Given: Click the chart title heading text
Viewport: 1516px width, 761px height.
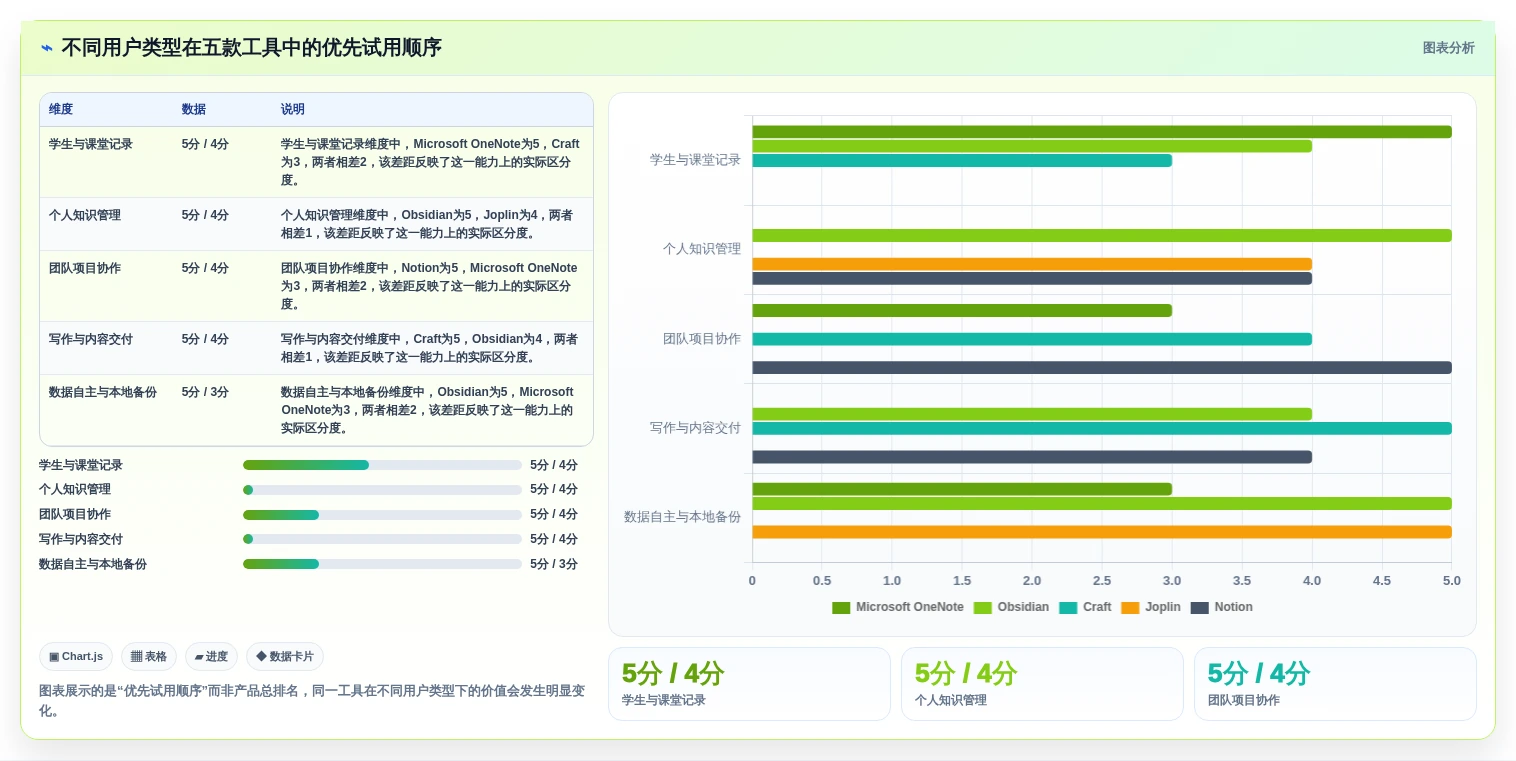Looking at the screenshot, I should (x=251, y=48).
